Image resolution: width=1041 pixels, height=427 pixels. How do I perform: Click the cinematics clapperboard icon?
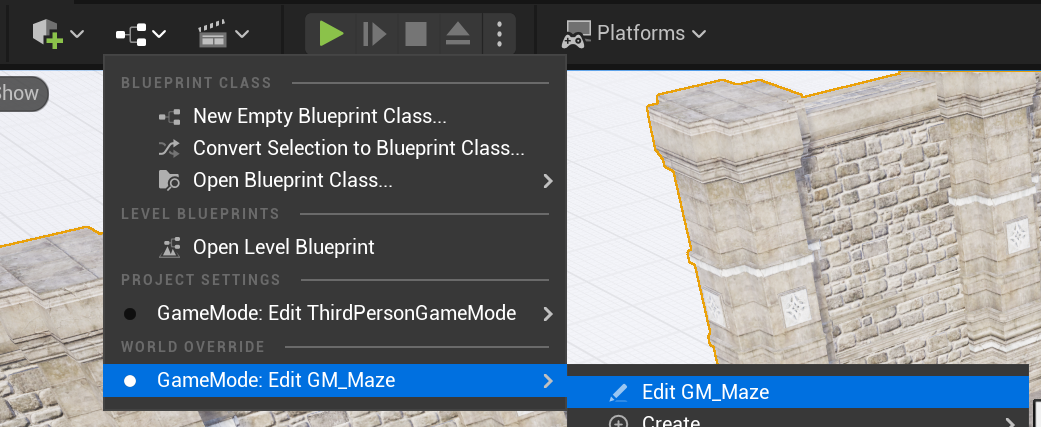pos(213,33)
